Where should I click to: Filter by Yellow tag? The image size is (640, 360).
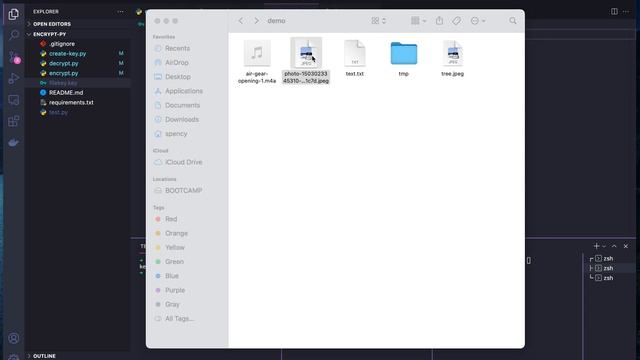point(175,247)
